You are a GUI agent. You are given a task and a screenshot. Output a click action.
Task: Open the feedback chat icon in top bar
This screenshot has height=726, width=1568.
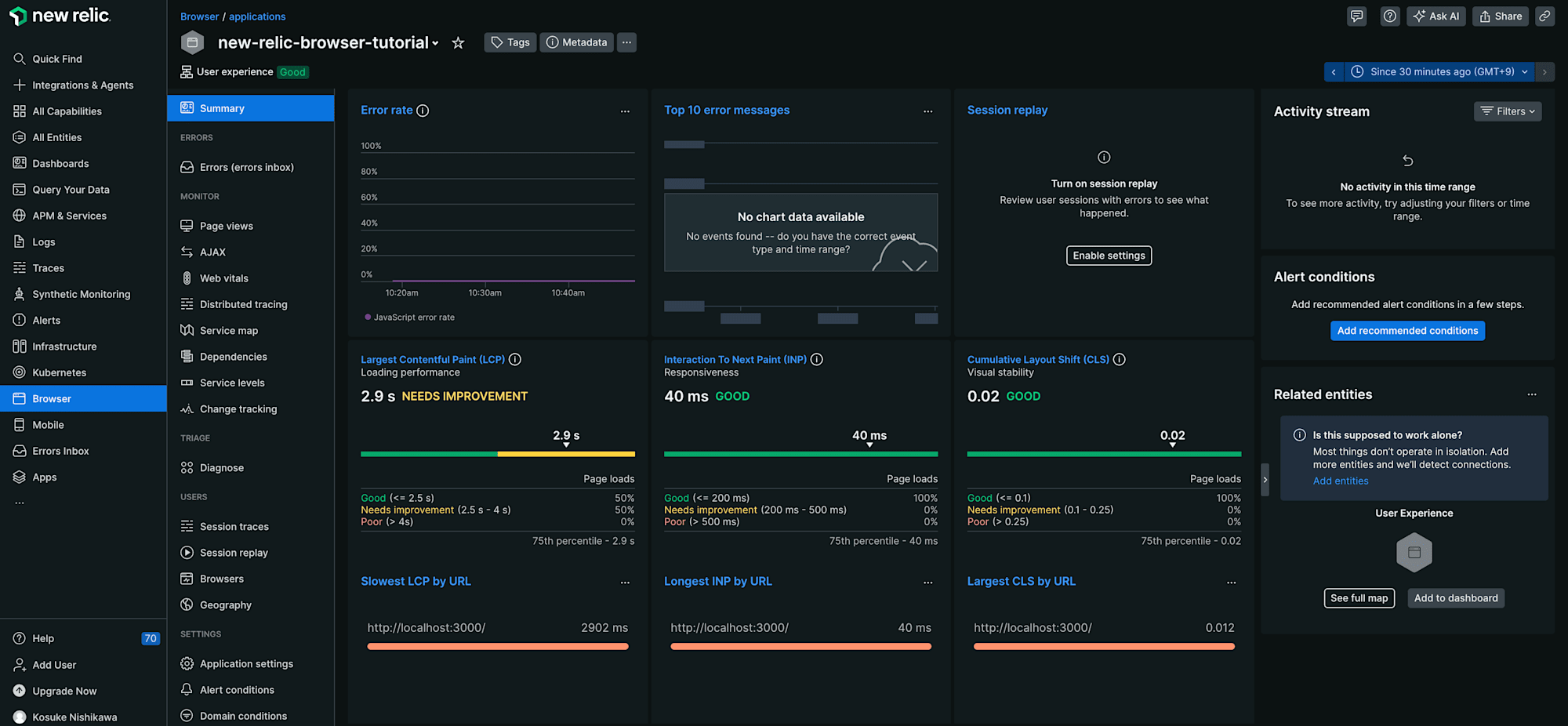coord(1356,16)
